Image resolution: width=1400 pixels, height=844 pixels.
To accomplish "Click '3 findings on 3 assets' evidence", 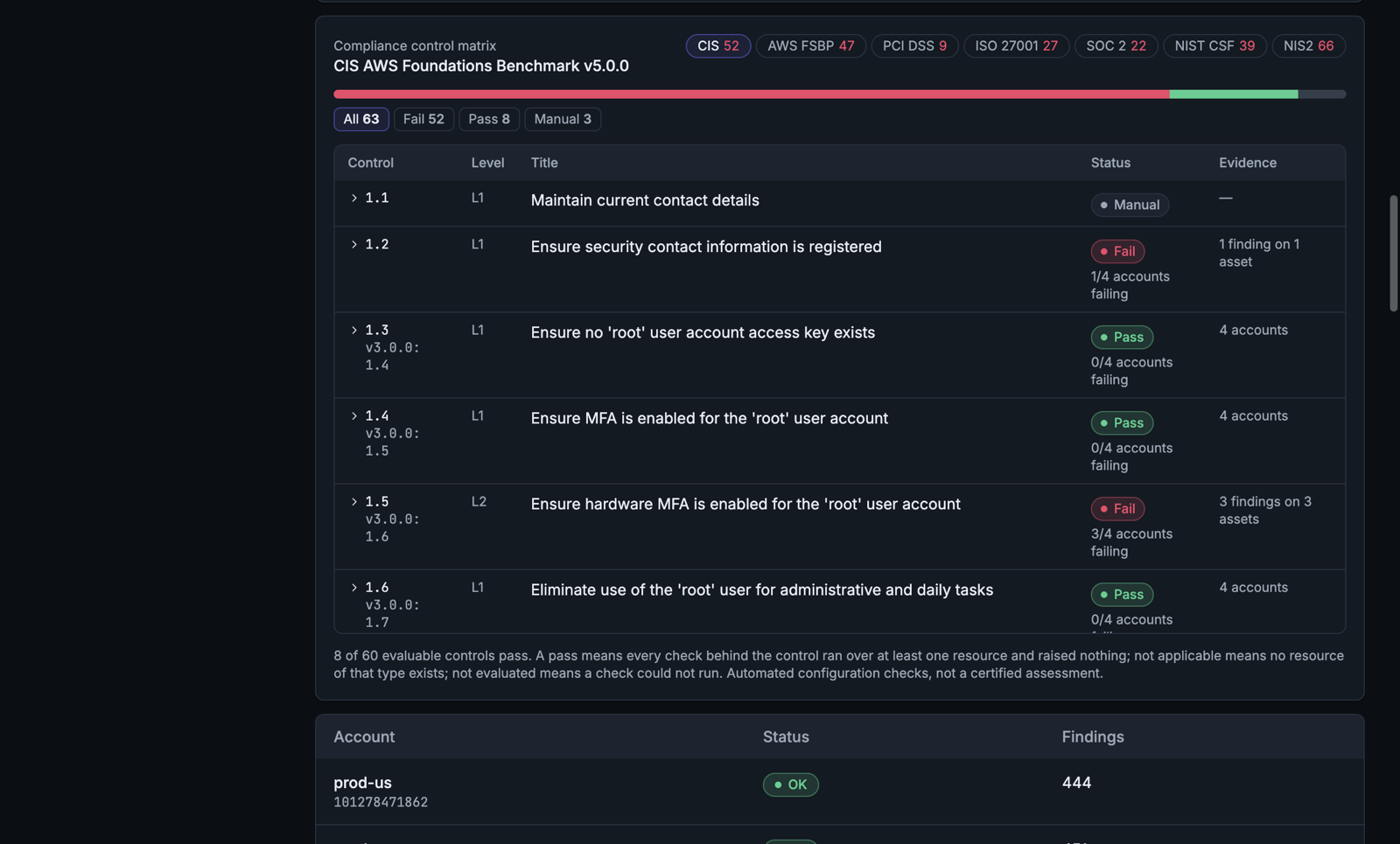I will click(x=1265, y=510).
